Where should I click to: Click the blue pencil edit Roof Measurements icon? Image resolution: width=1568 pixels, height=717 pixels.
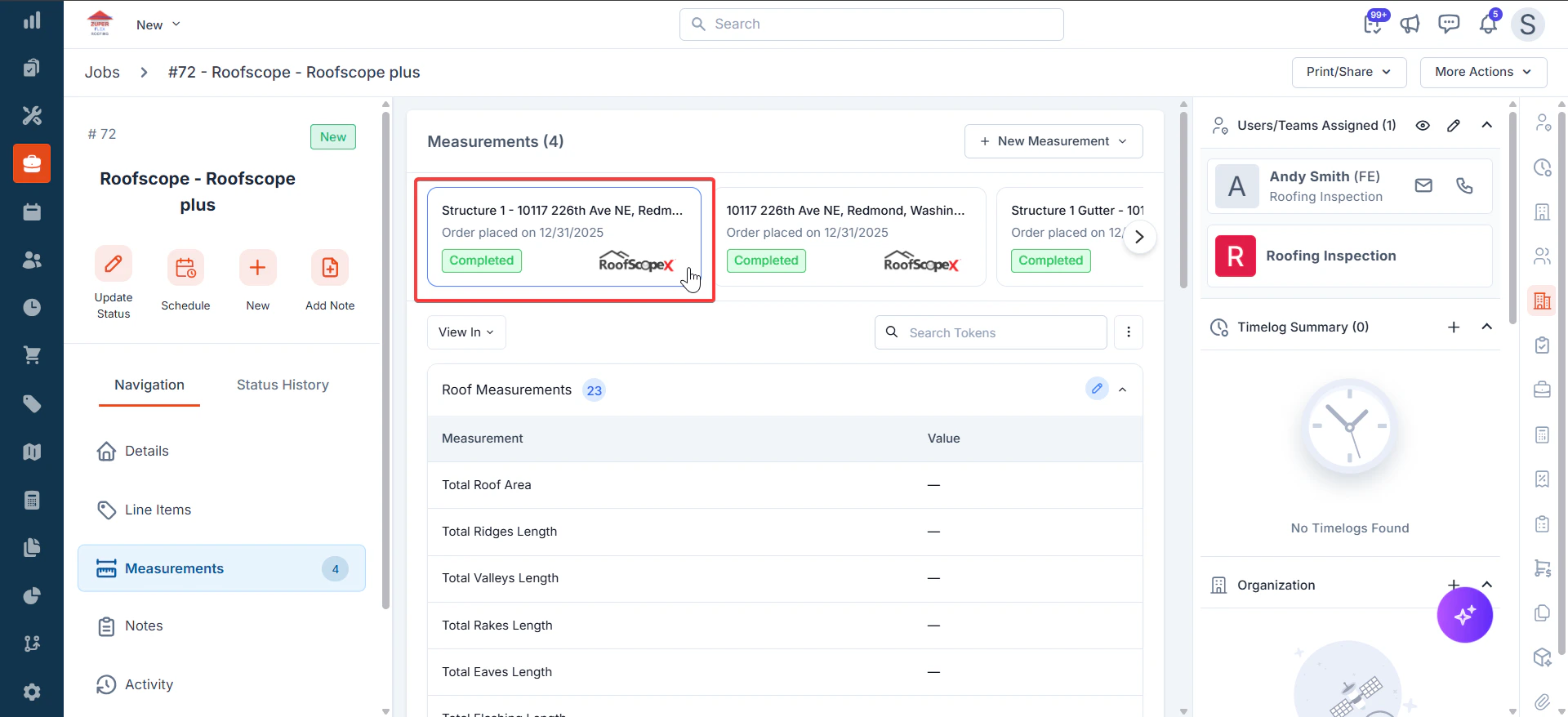click(x=1097, y=389)
